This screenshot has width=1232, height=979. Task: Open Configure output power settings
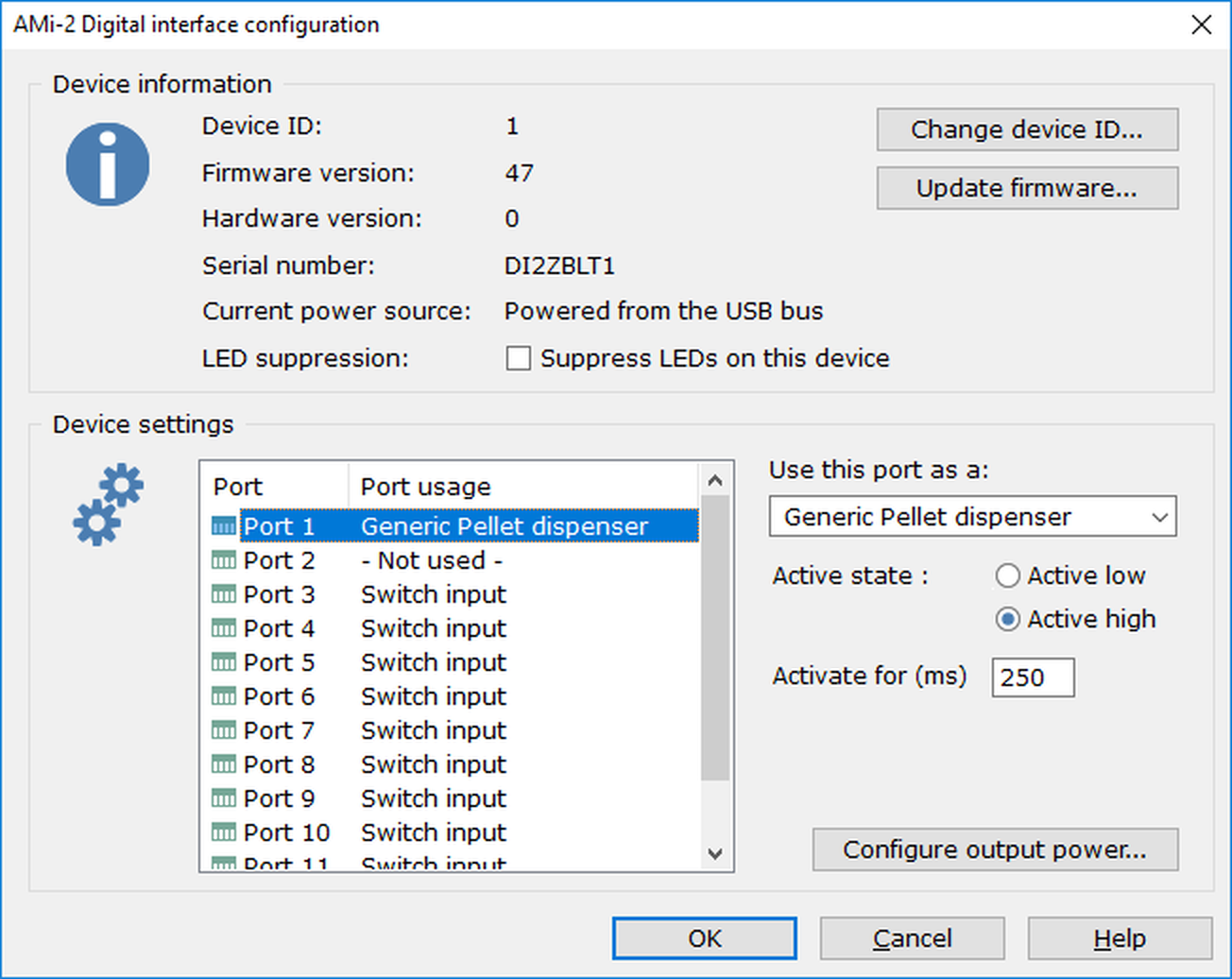994,850
